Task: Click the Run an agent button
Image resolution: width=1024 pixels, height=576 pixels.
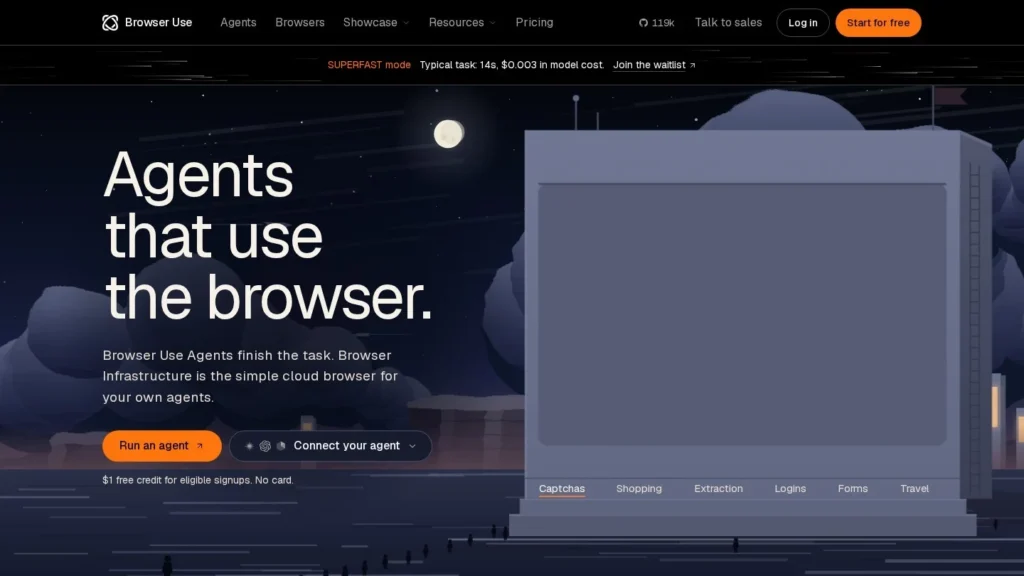Action: pyautogui.click(x=162, y=445)
